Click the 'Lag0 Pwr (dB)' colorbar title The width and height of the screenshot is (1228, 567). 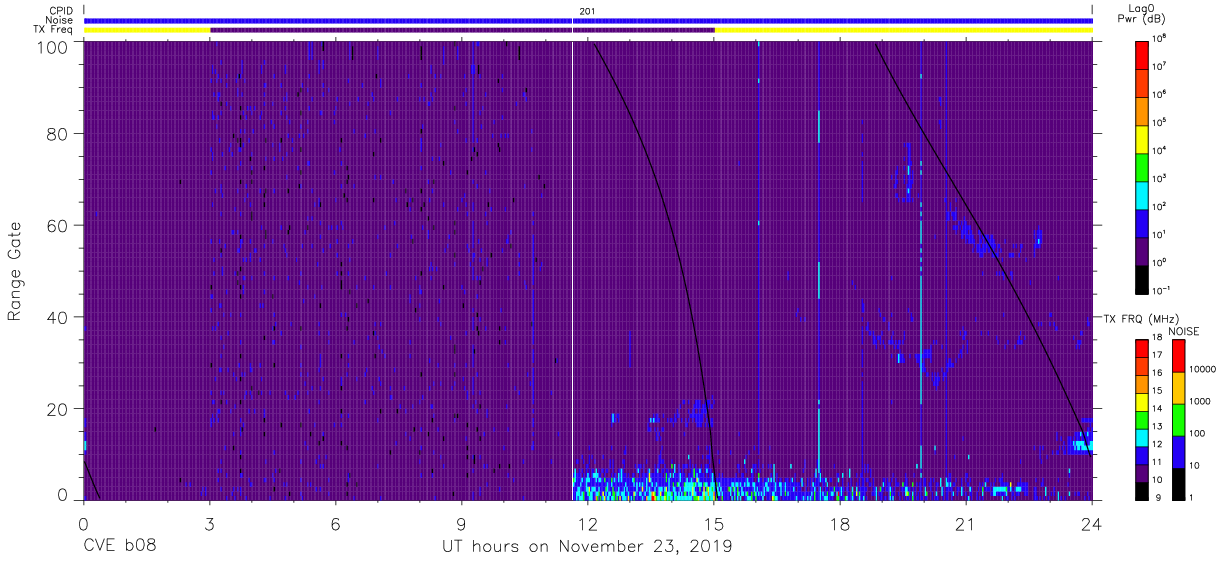point(1142,14)
